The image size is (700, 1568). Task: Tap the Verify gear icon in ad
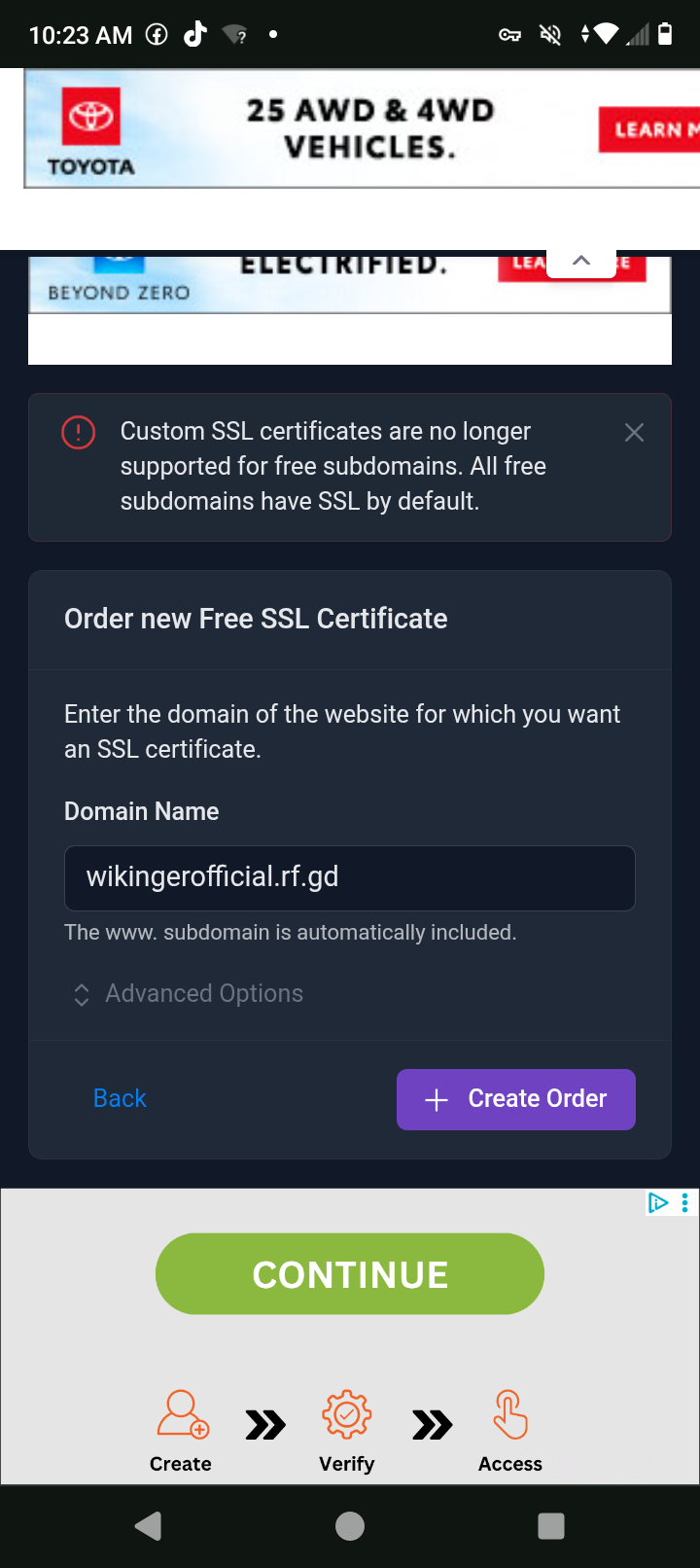pos(347,1414)
